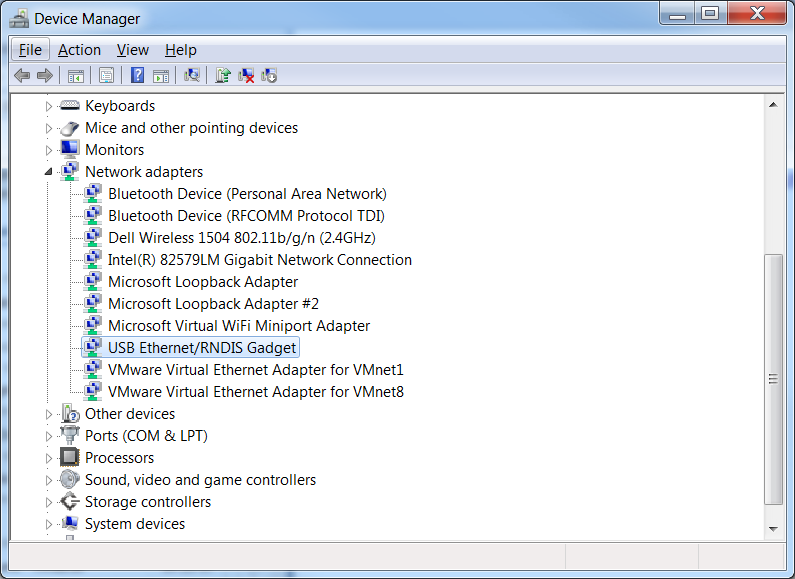
Task: Select Dell Wireless 1504 802.11b/g/n adapter
Action: click(x=241, y=238)
